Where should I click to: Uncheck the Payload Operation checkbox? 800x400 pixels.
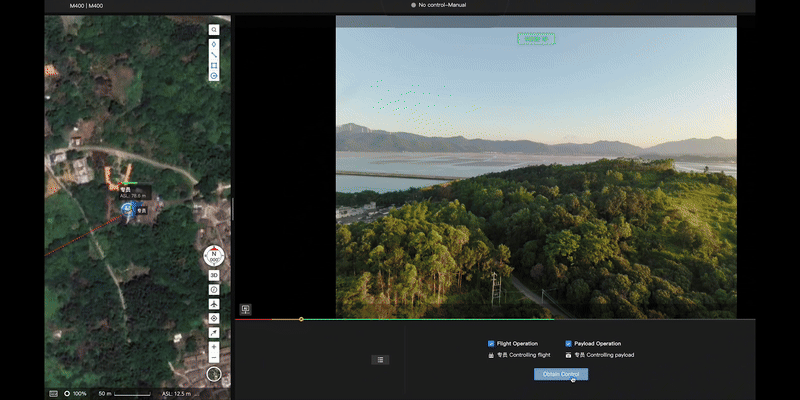(x=568, y=344)
